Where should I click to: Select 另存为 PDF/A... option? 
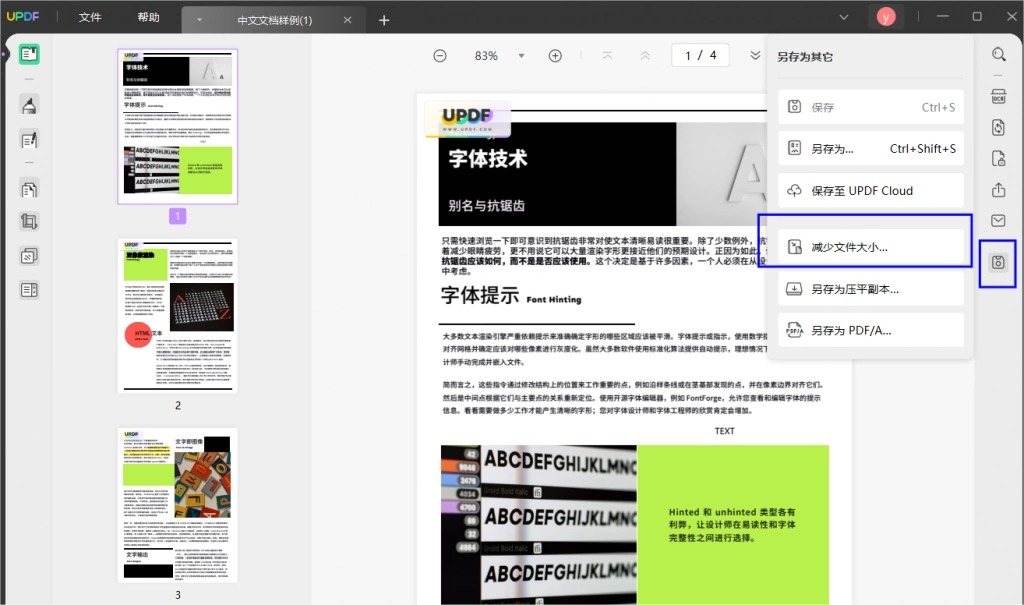[871, 331]
